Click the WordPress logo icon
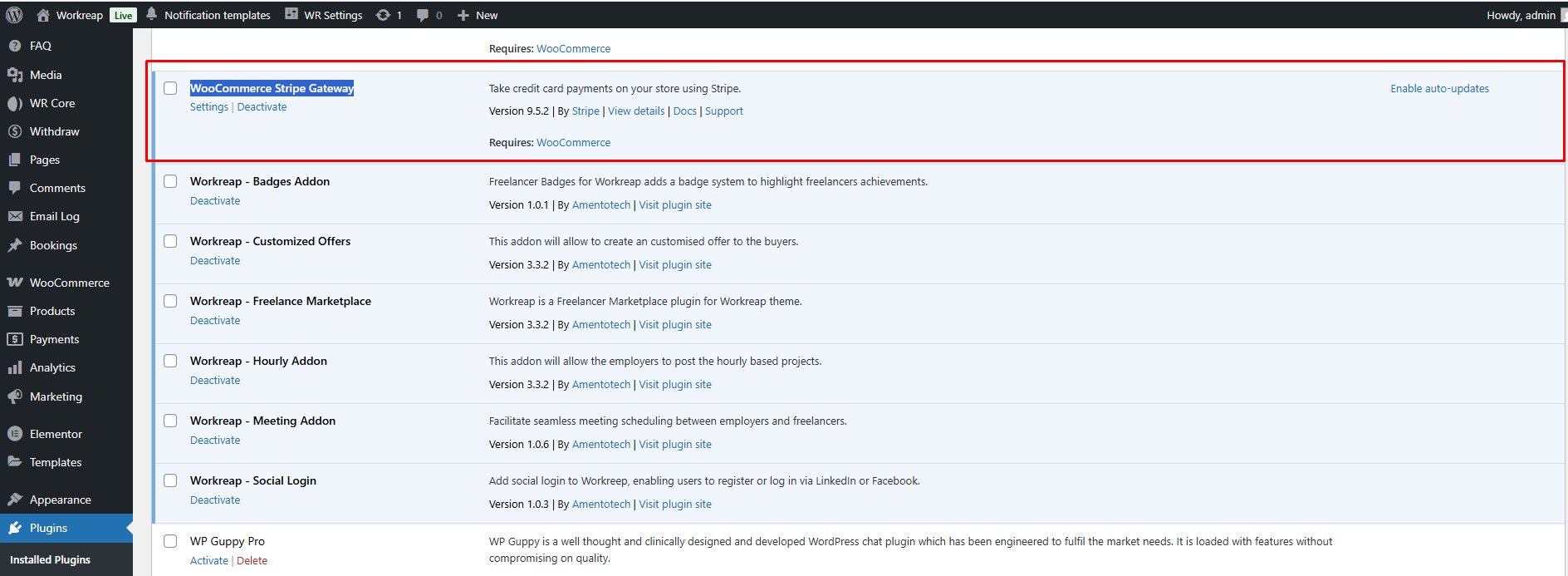 click(x=14, y=15)
